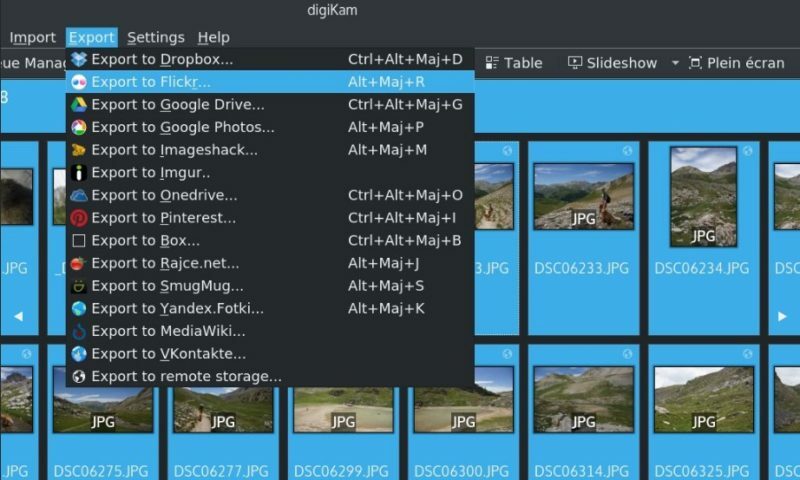The image size is (800, 480).
Task: Click the Slideshow screen icon
Action: (x=574, y=63)
